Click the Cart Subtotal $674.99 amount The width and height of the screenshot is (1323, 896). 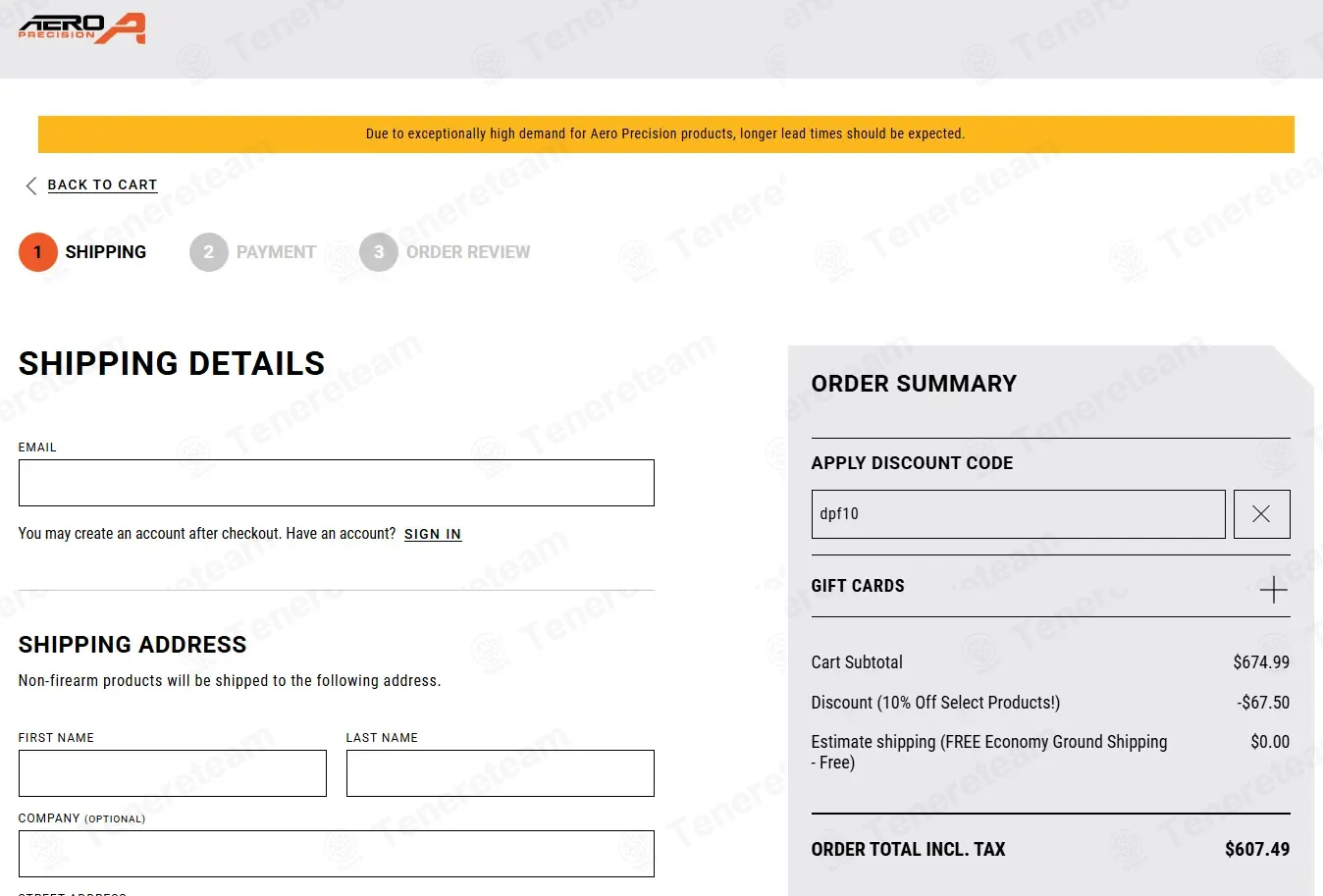pyautogui.click(x=1261, y=662)
